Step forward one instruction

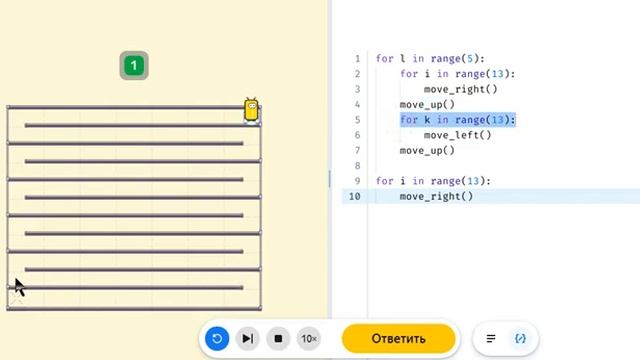point(248,338)
